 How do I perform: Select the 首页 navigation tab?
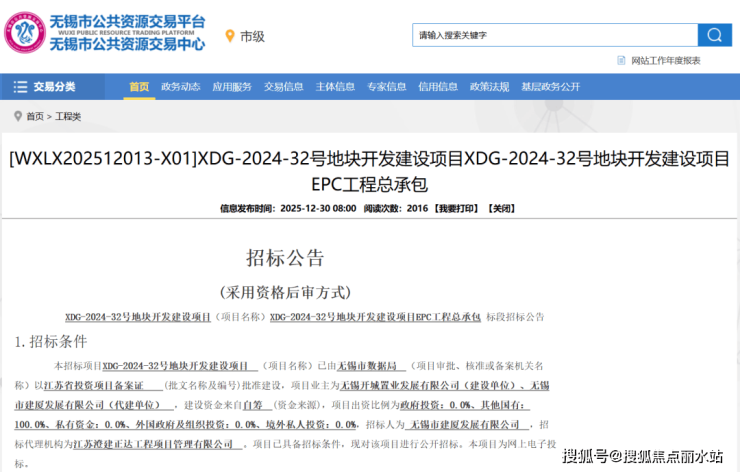pos(139,87)
